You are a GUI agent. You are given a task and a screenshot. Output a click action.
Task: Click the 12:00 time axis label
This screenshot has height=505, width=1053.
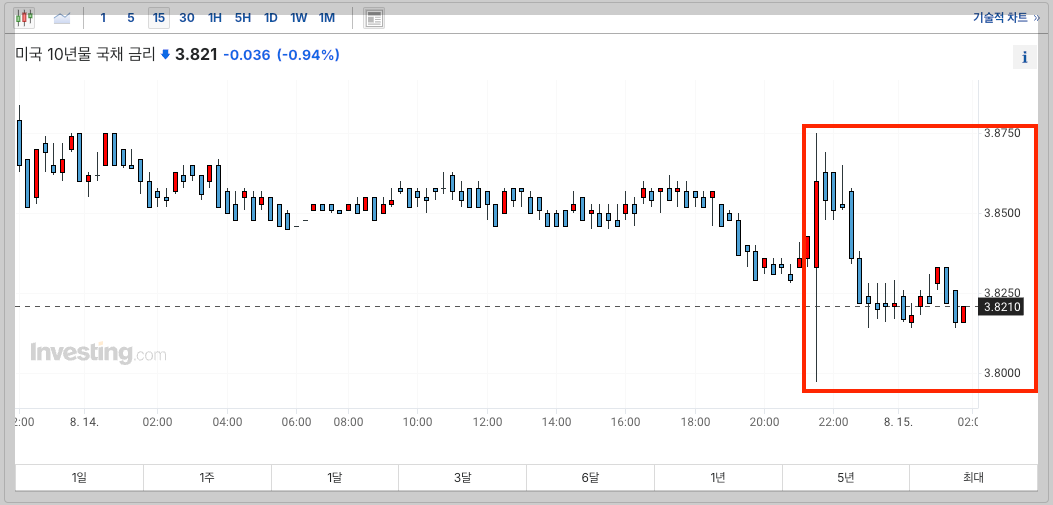point(487,422)
